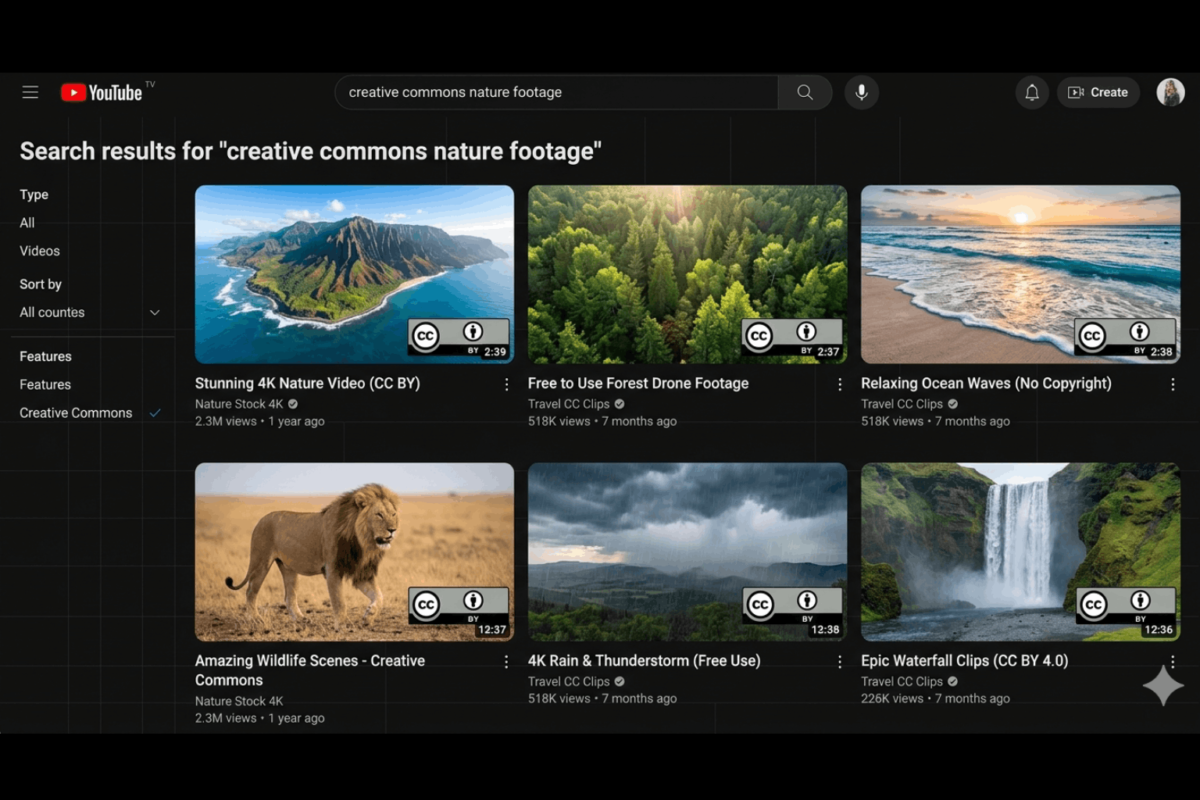Image resolution: width=1200 pixels, height=800 pixels.
Task: Open options menu for Stunning 4K Nature Video
Action: coord(506,384)
